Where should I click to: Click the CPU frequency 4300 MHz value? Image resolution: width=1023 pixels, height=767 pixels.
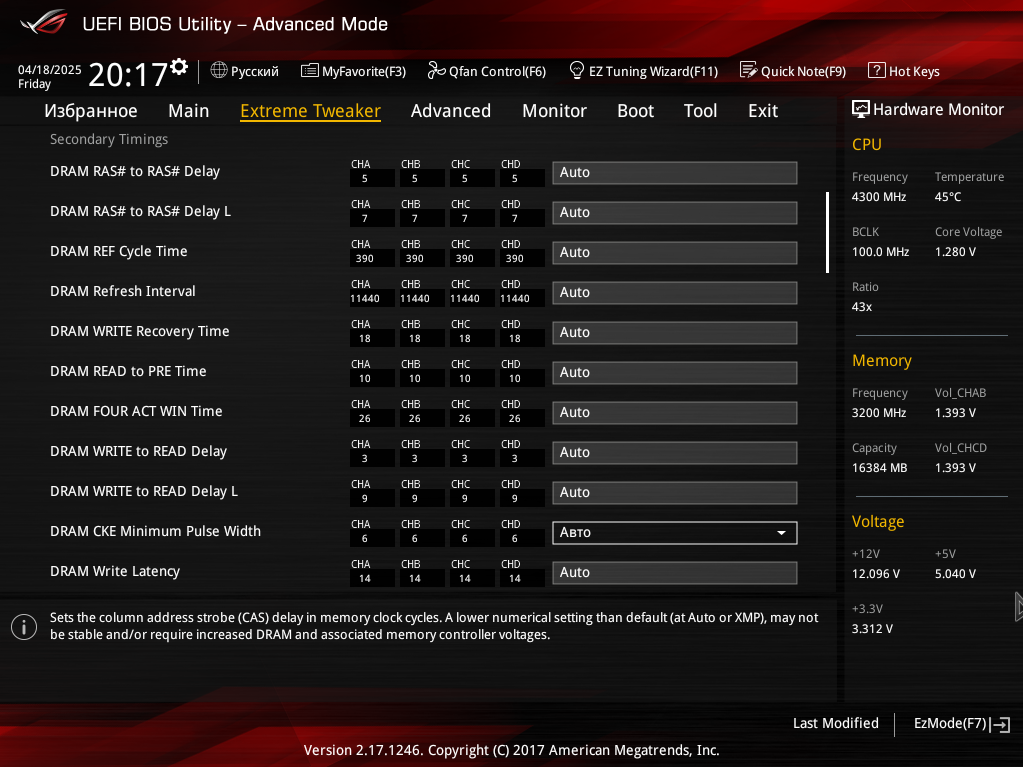point(879,197)
